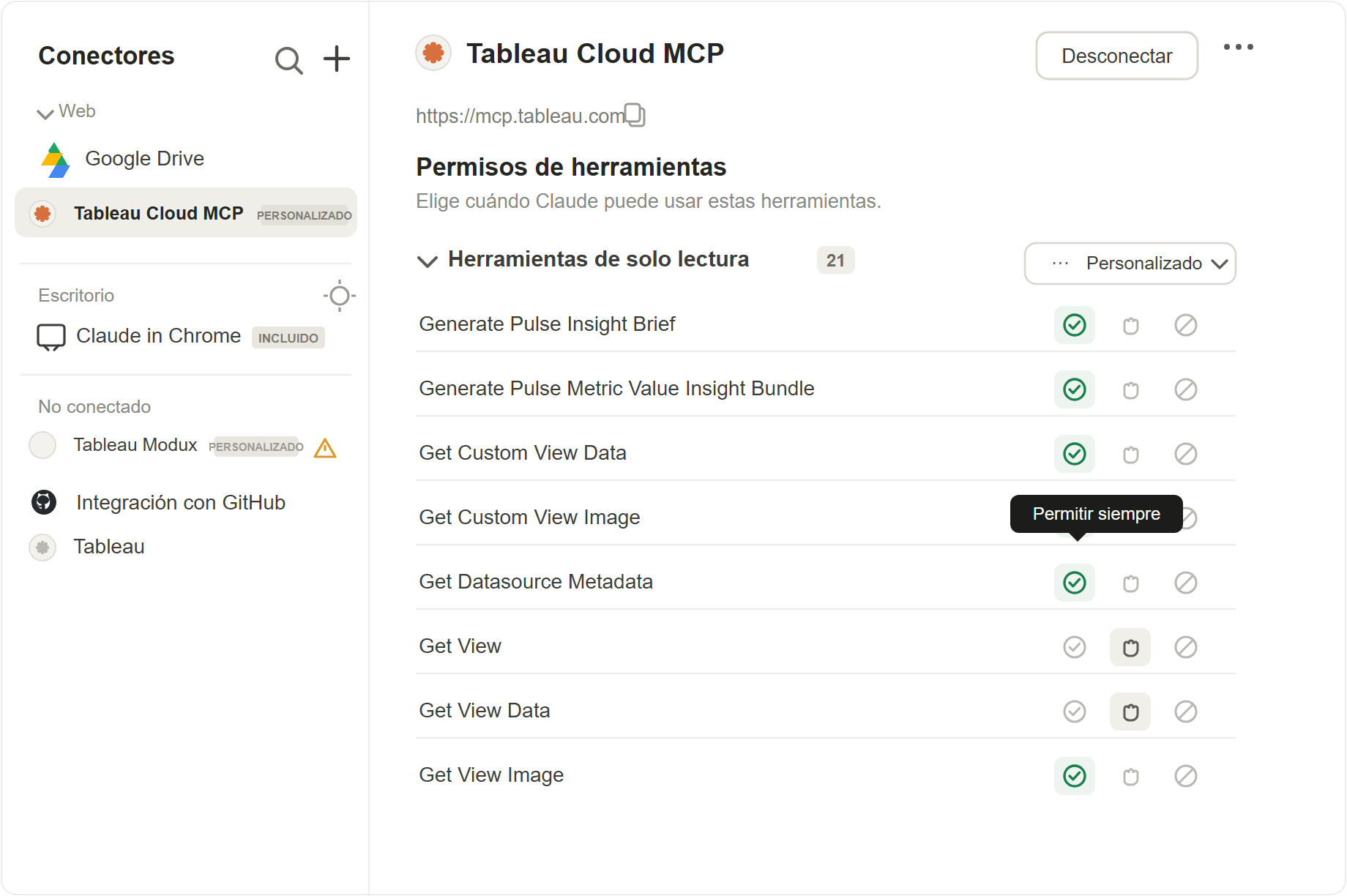Screen dimensions: 1347x896
Task: Open the Personalizado permission dropdown
Action: (x=1130, y=264)
